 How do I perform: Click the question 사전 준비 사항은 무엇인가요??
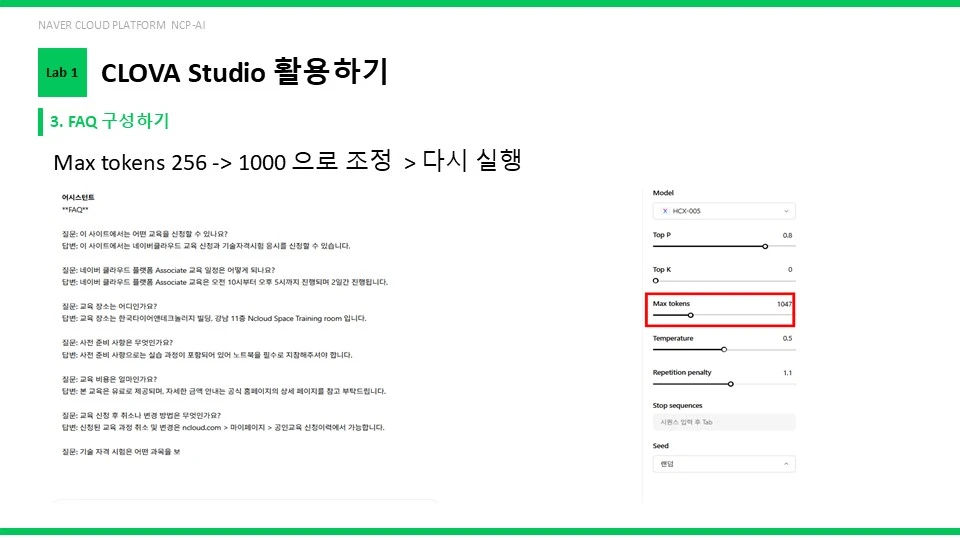pos(117,343)
